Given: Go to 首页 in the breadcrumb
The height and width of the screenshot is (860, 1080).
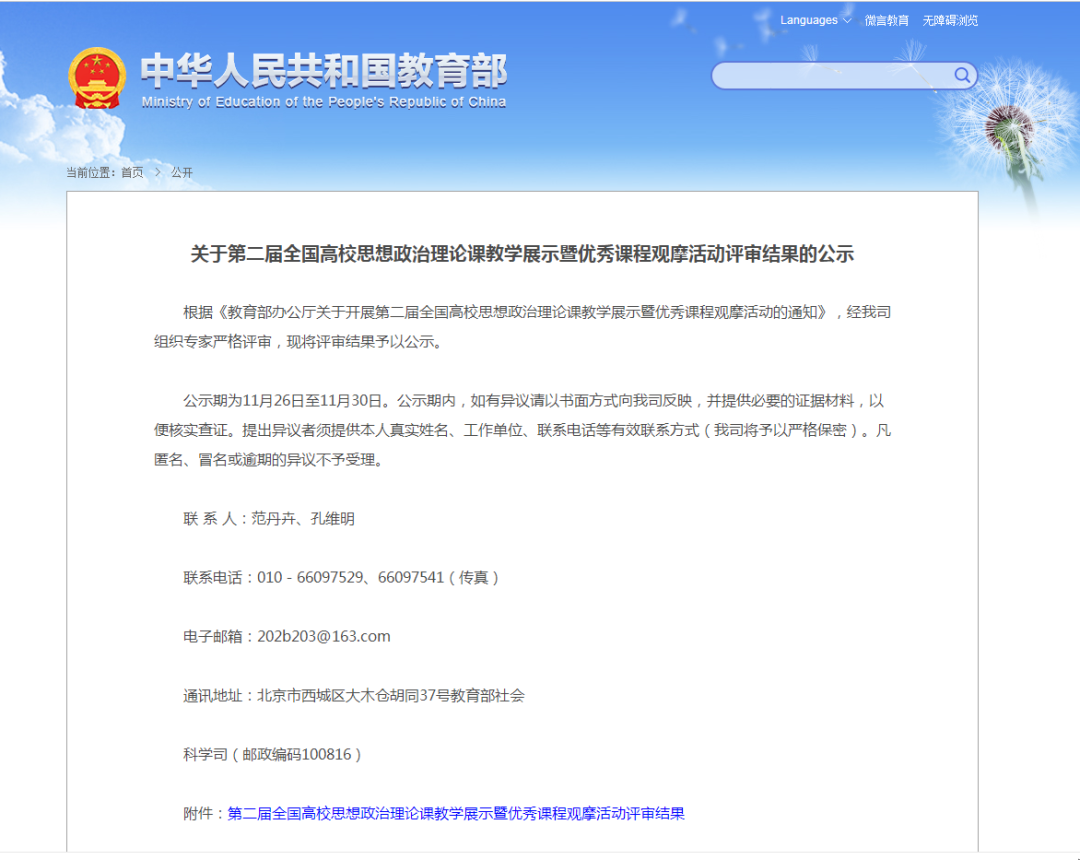Looking at the screenshot, I should click(x=132, y=172).
